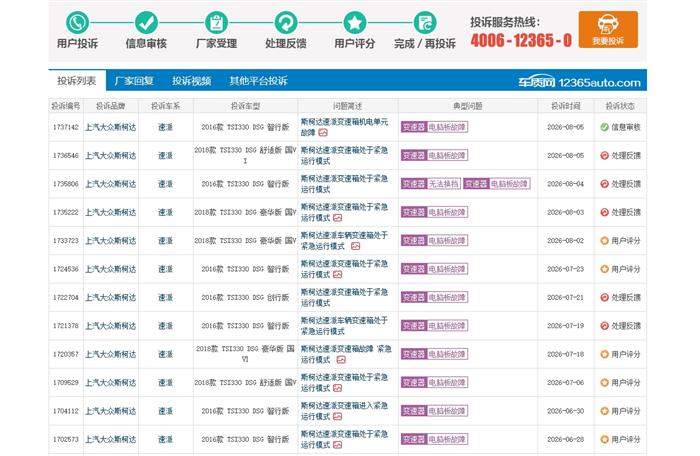Click the orange 我要投诉 button
Image resolution: width=700 pixels, height=456 pixels.
(x=608, y=29)
